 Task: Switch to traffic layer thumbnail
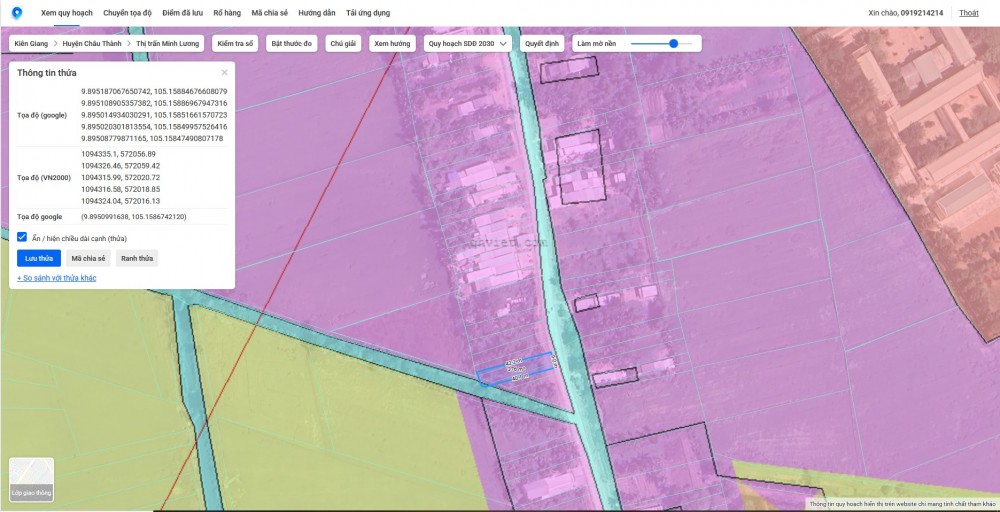[31, 479]
